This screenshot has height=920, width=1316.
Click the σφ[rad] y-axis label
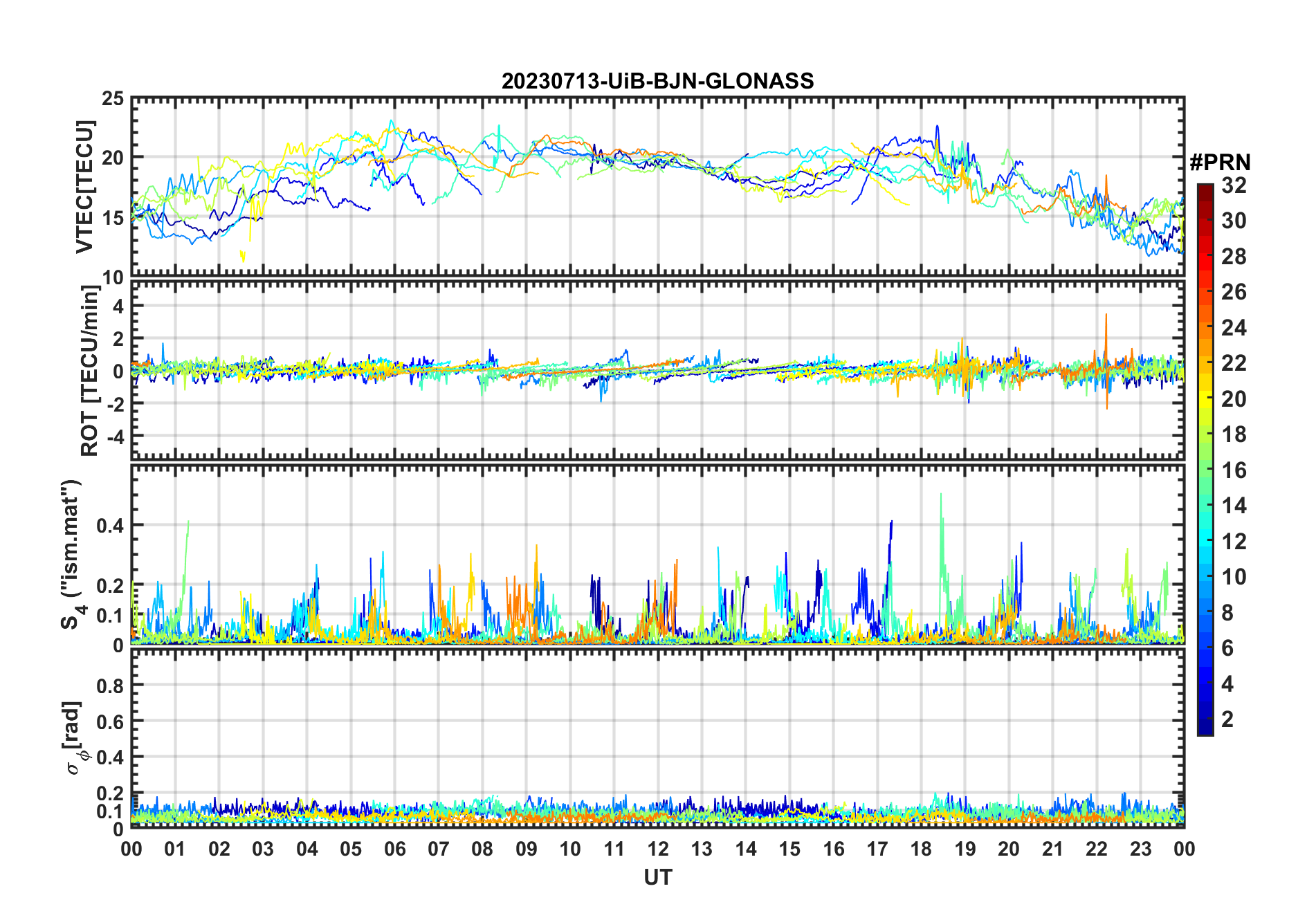point(74,738)
